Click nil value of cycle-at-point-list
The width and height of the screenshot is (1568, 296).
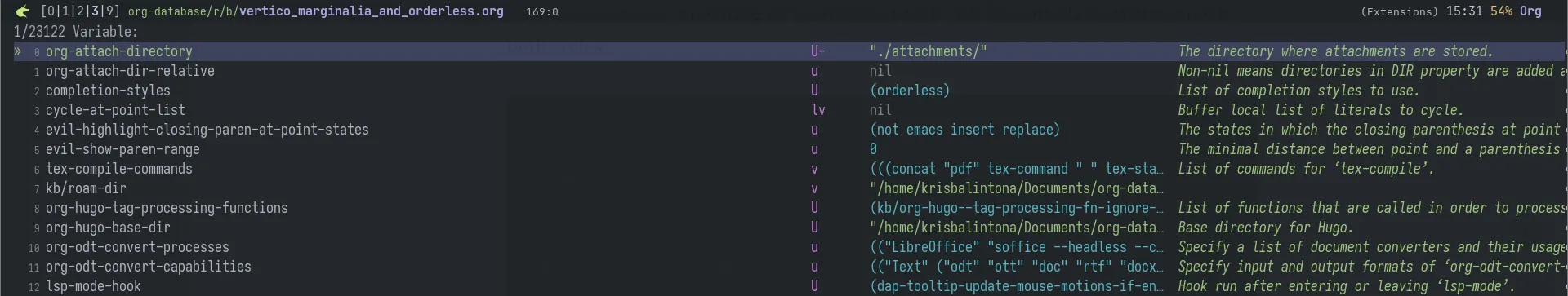880,110
